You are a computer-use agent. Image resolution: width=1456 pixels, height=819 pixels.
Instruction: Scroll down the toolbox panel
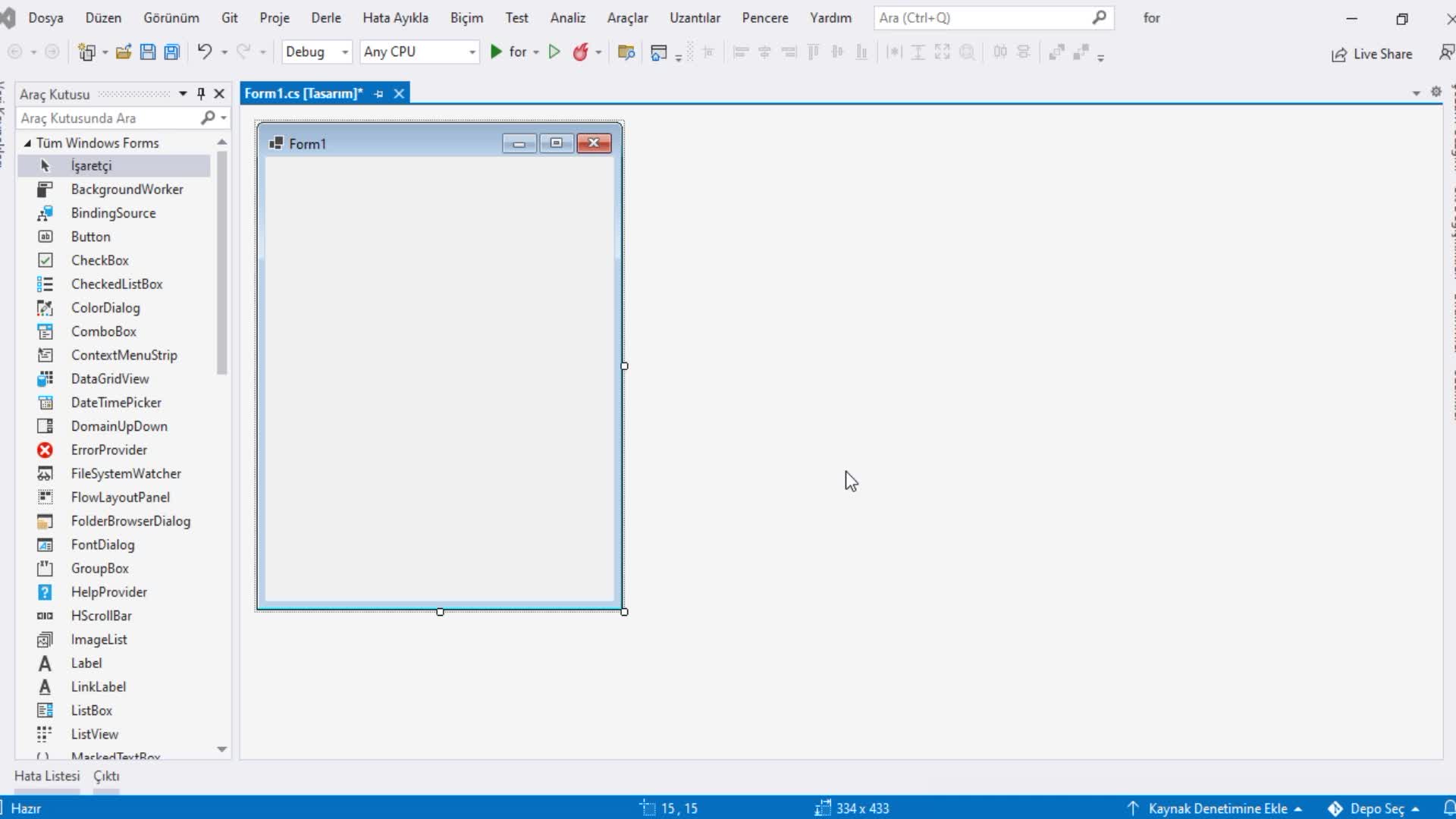[x=221, y=750]
